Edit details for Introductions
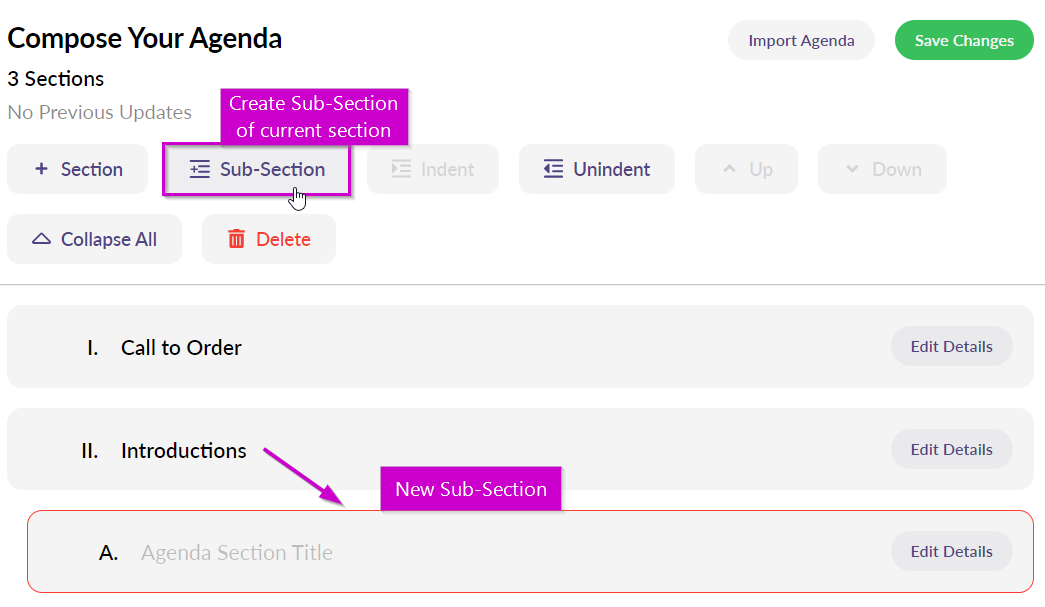The width and height of the screenshot is (1045, 607). 950,449
